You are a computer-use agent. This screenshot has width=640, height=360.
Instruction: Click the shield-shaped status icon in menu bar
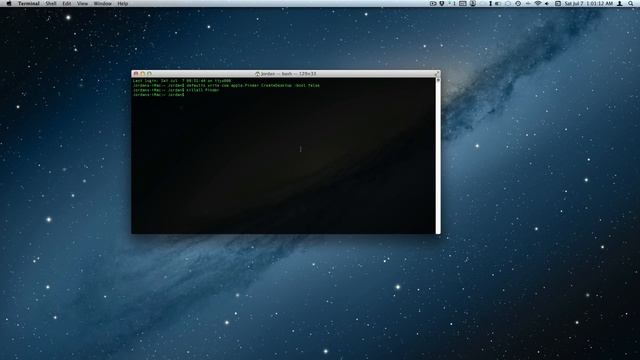442,3
